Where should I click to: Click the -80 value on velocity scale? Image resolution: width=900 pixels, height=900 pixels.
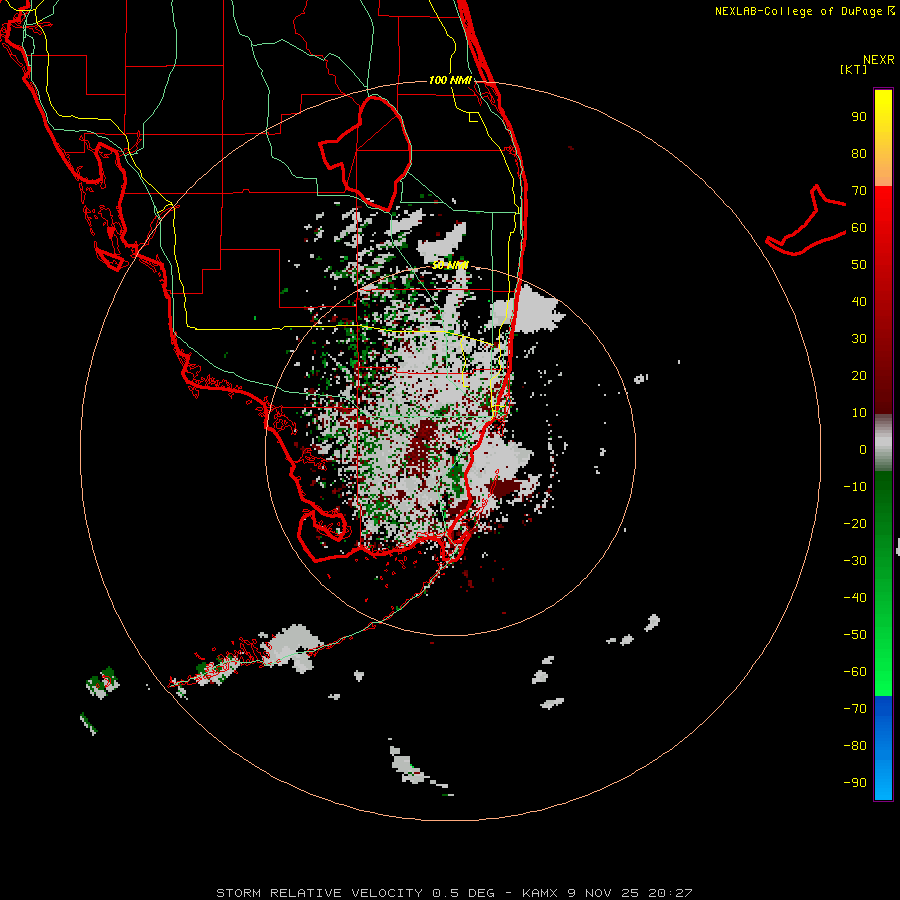(855, 746)
